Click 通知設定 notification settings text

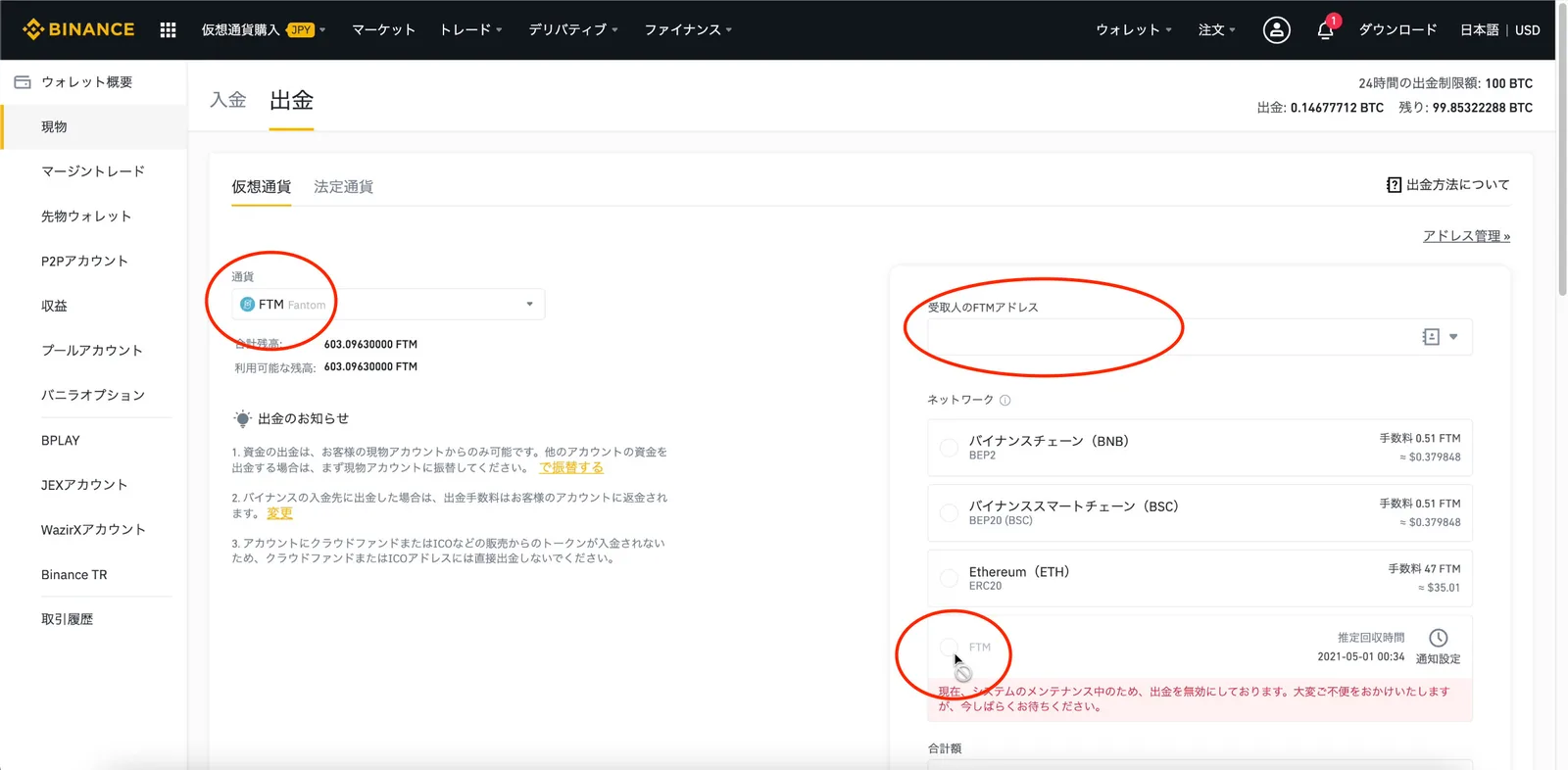click(x=1438, y=659)
